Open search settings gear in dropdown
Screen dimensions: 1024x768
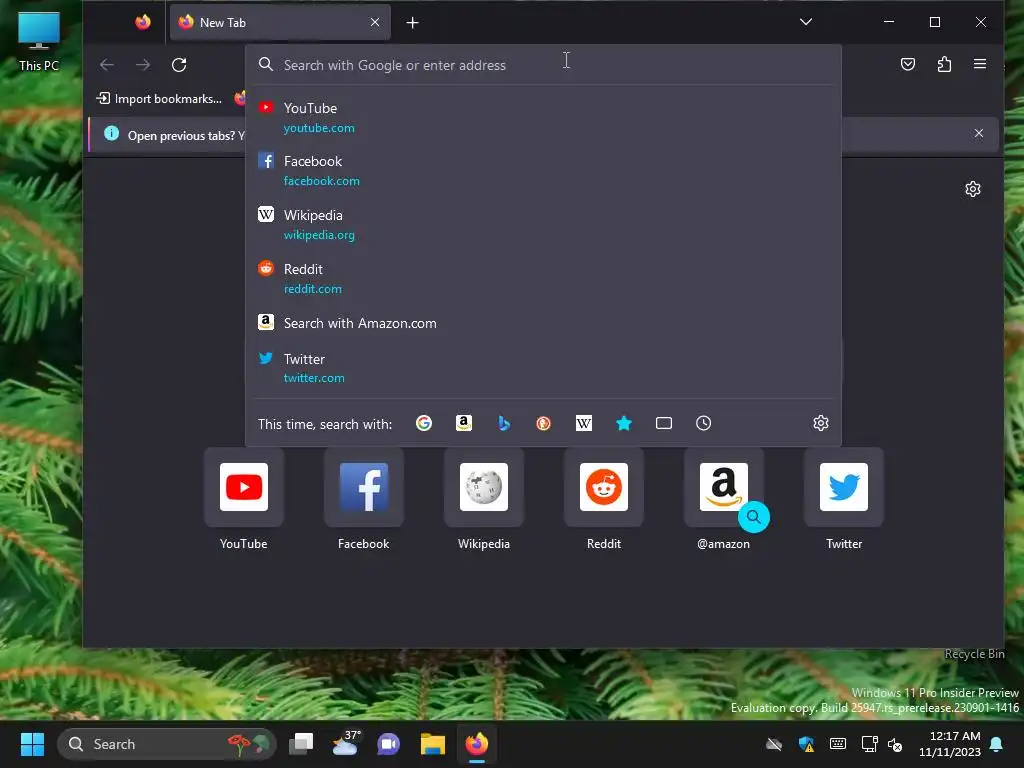click(x=821, y=423)
